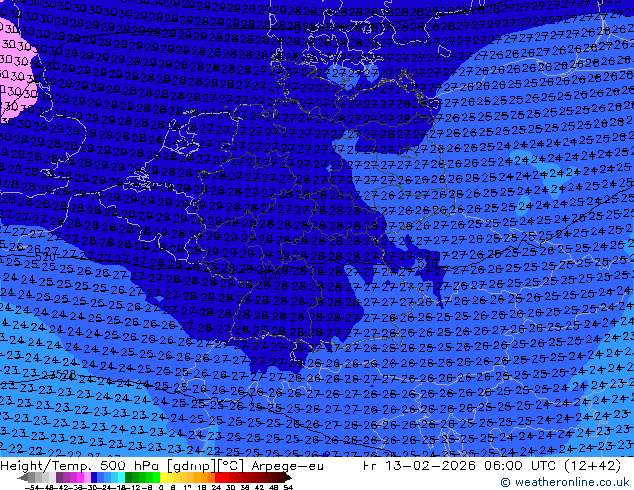Pick the dark green legend swatch
This screenshot has width=634, height=490.
tap(129, 477)
